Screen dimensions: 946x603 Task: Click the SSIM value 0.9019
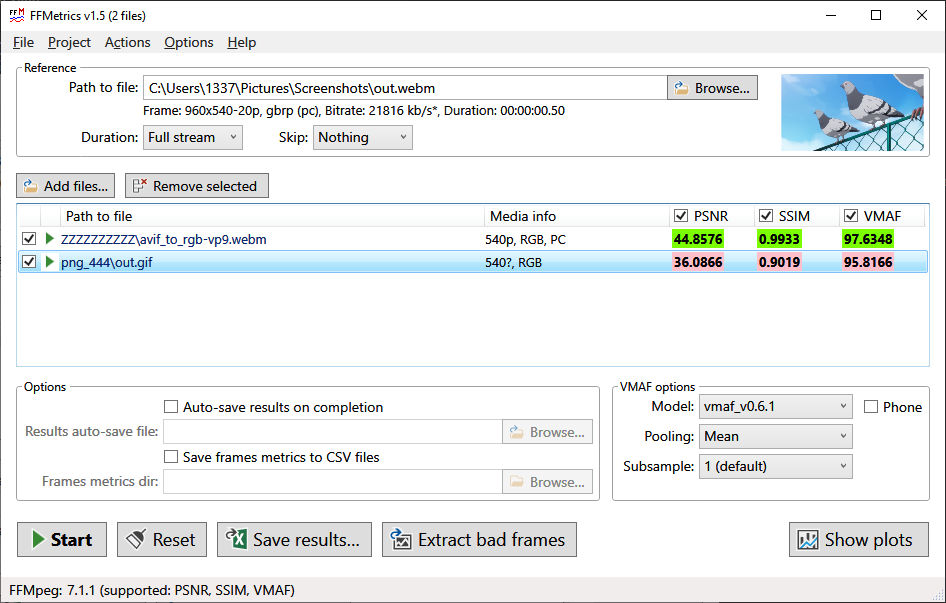[779, 262]
